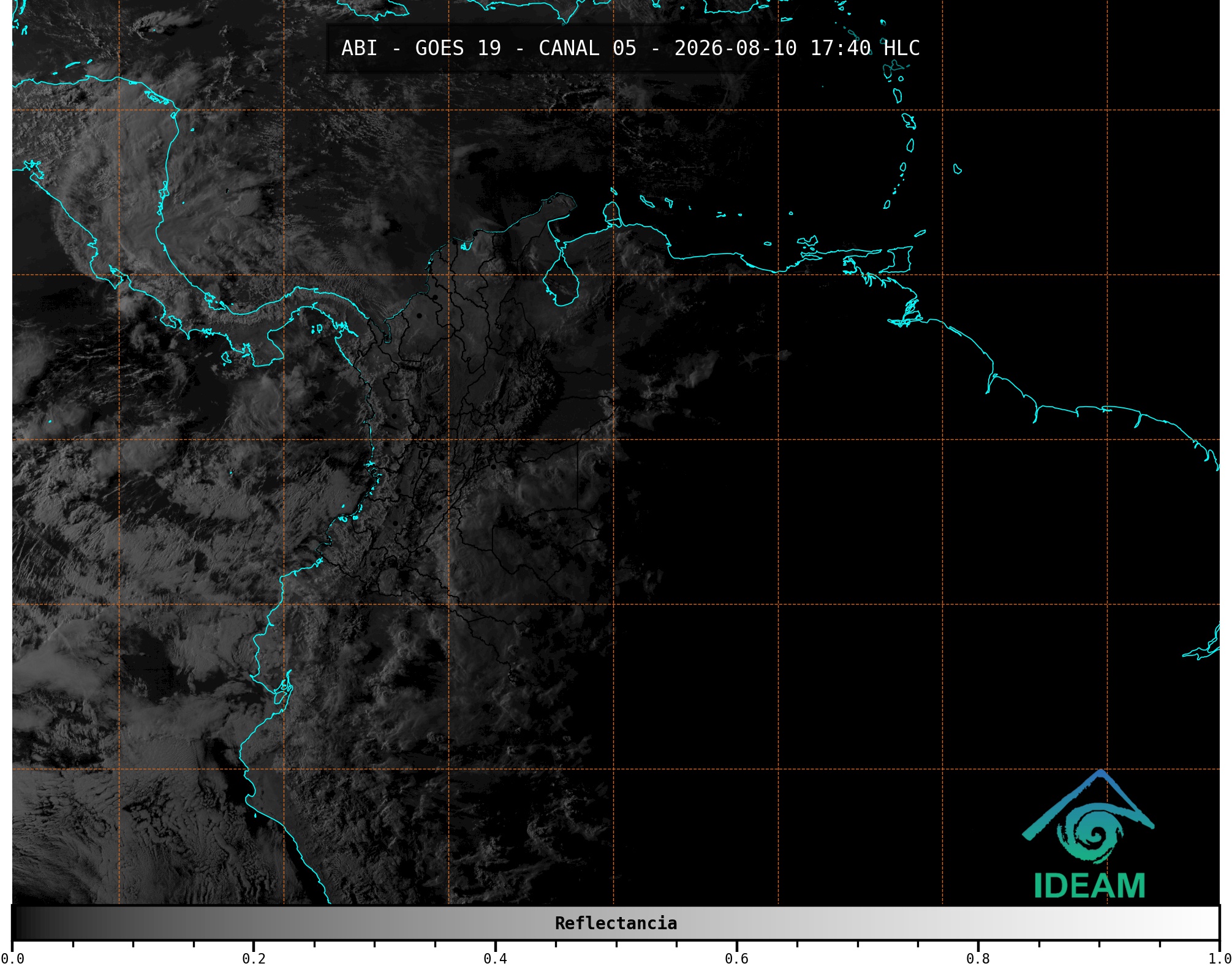Click the 0.8 colorbar tick label

point(978,959)
